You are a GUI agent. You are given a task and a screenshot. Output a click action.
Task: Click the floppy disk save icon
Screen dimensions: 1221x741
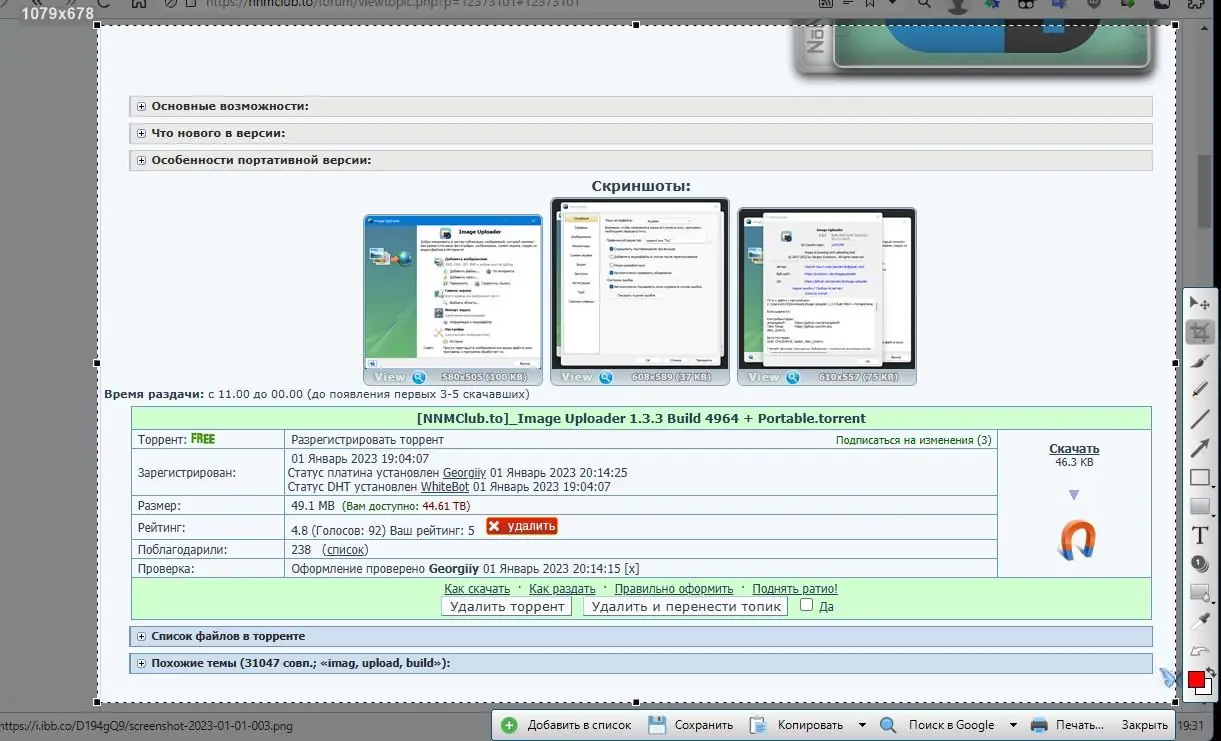[x=657, y=725]
